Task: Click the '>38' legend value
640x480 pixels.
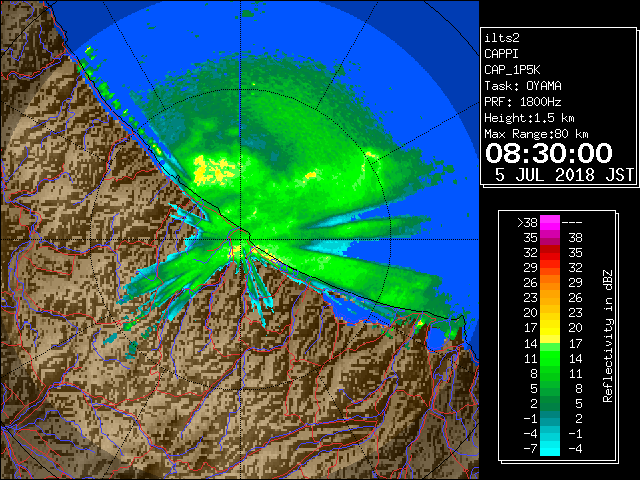Action: [527, 223]
